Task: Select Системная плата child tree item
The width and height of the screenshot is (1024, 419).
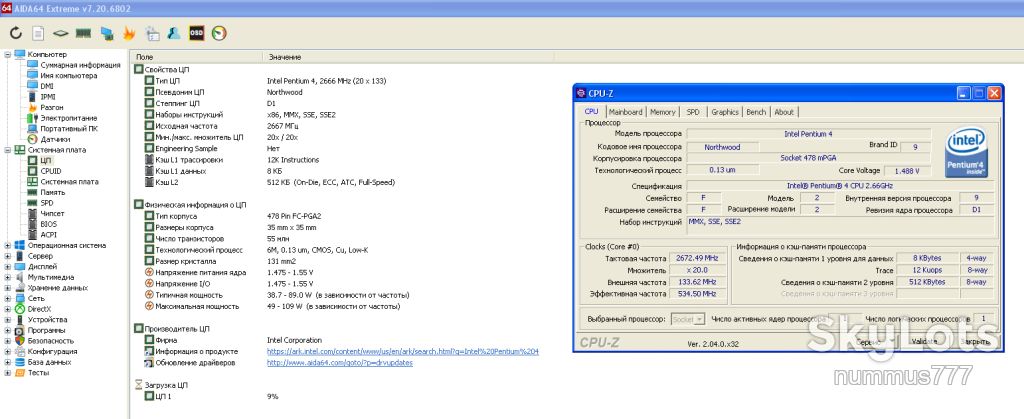Action: click(70, 182)
